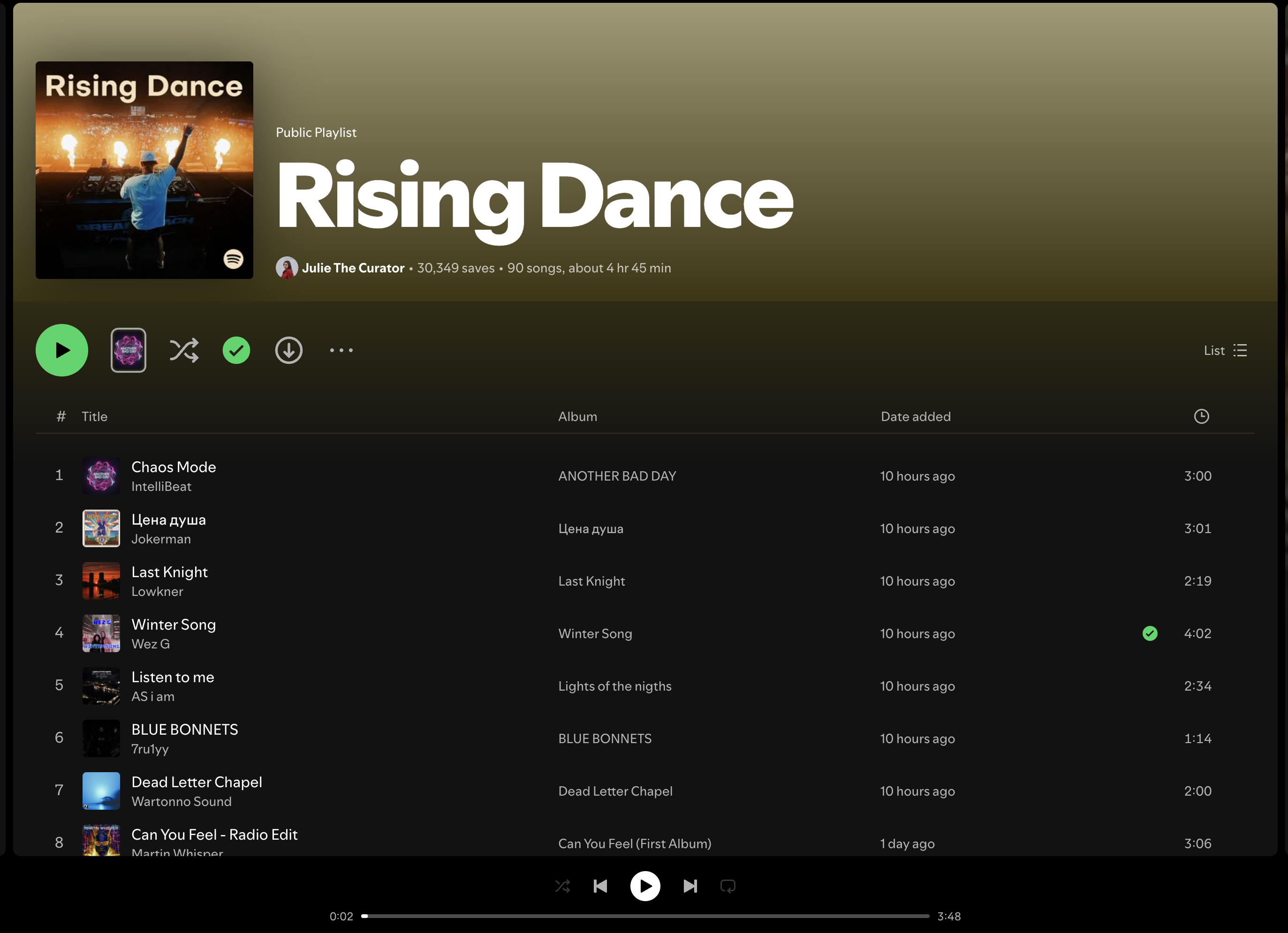Screen dimensions: 1288x933
Task: Open ANOTHER BAD DAY album link
Action: (x=617, y=476)
